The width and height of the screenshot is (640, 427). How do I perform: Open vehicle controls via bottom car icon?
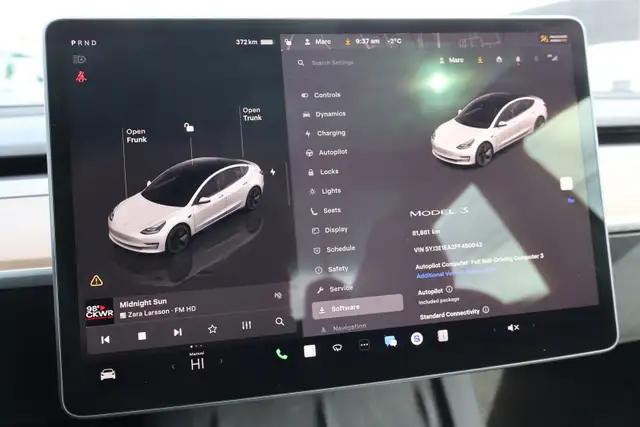click(108, 374)
